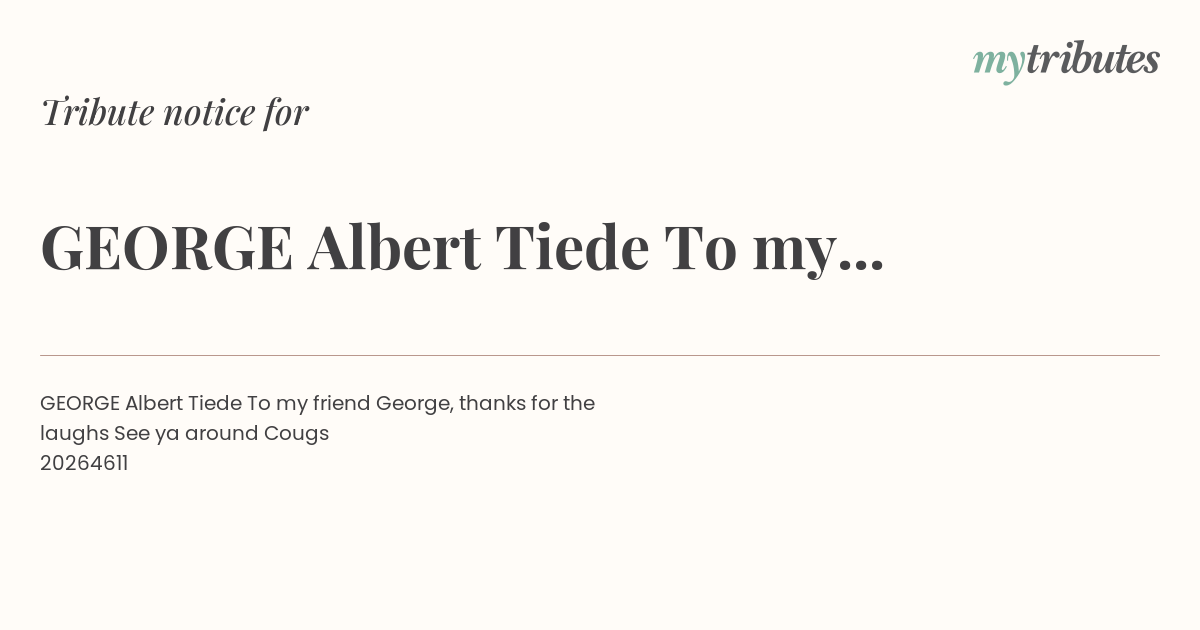
Task: Click the line "laughs See ya around Cougs"
Action: (x=184, y=434)
